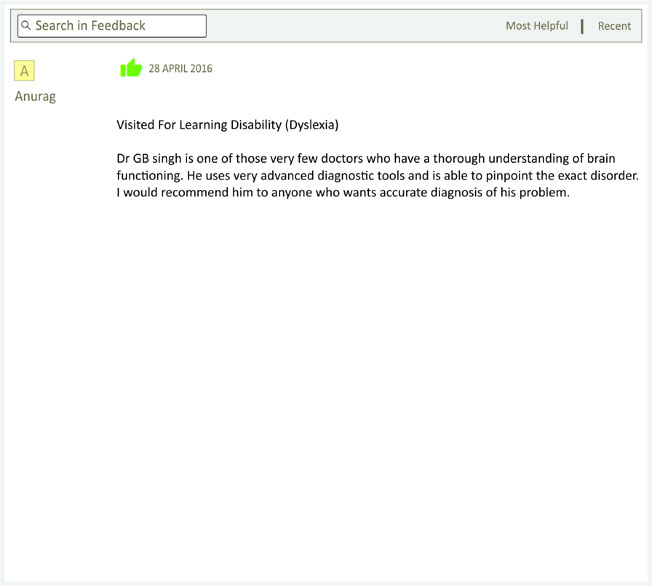Select the date 28 APRIL 2016
This screenshot has width=652, height=586.
pos(180,69)
